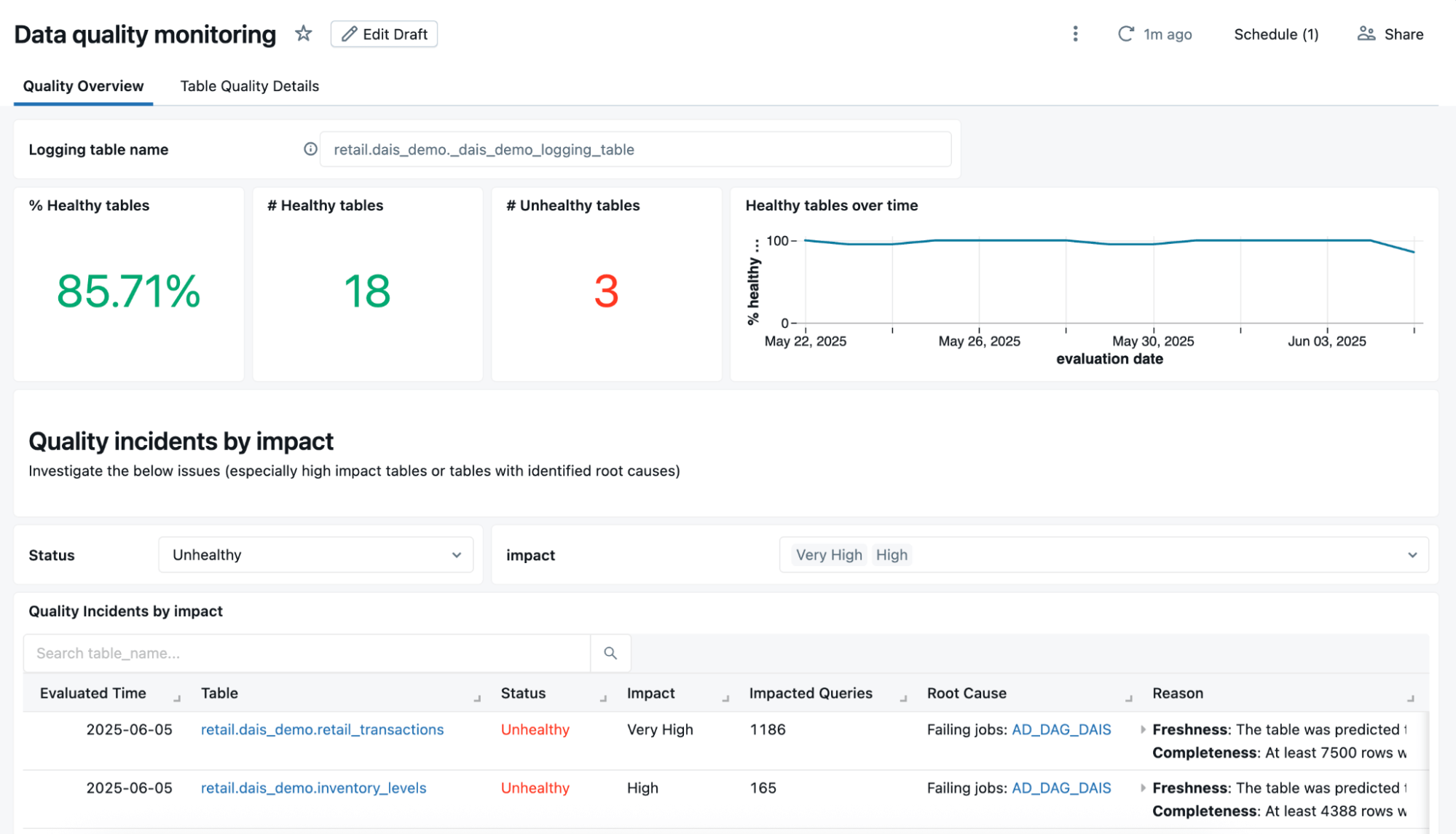This screenshot has height=834, width=1456.
Task: Open AD_DAG_DAIS job link for inventory_levels
Action: coord(1061,788)
